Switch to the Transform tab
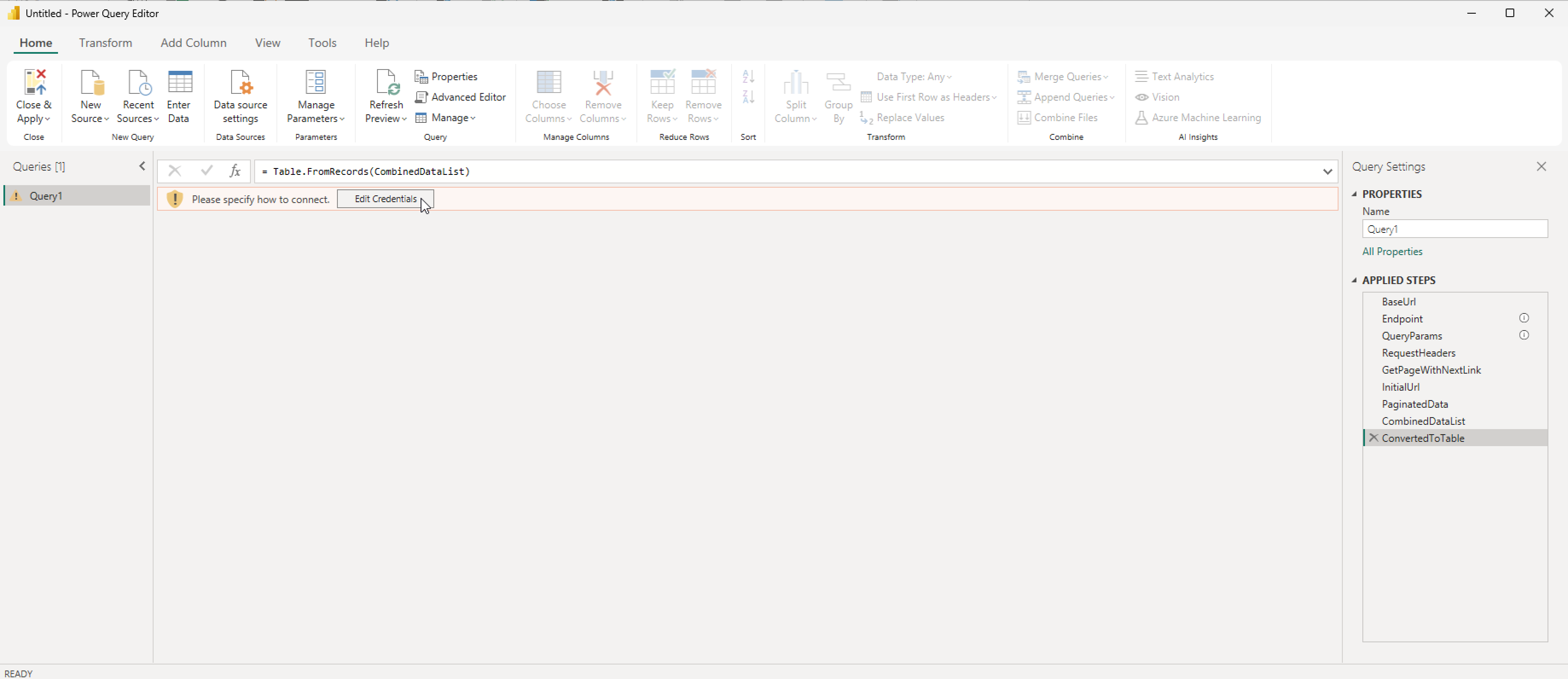This screenshot has height=679, width=1568. 105,43
